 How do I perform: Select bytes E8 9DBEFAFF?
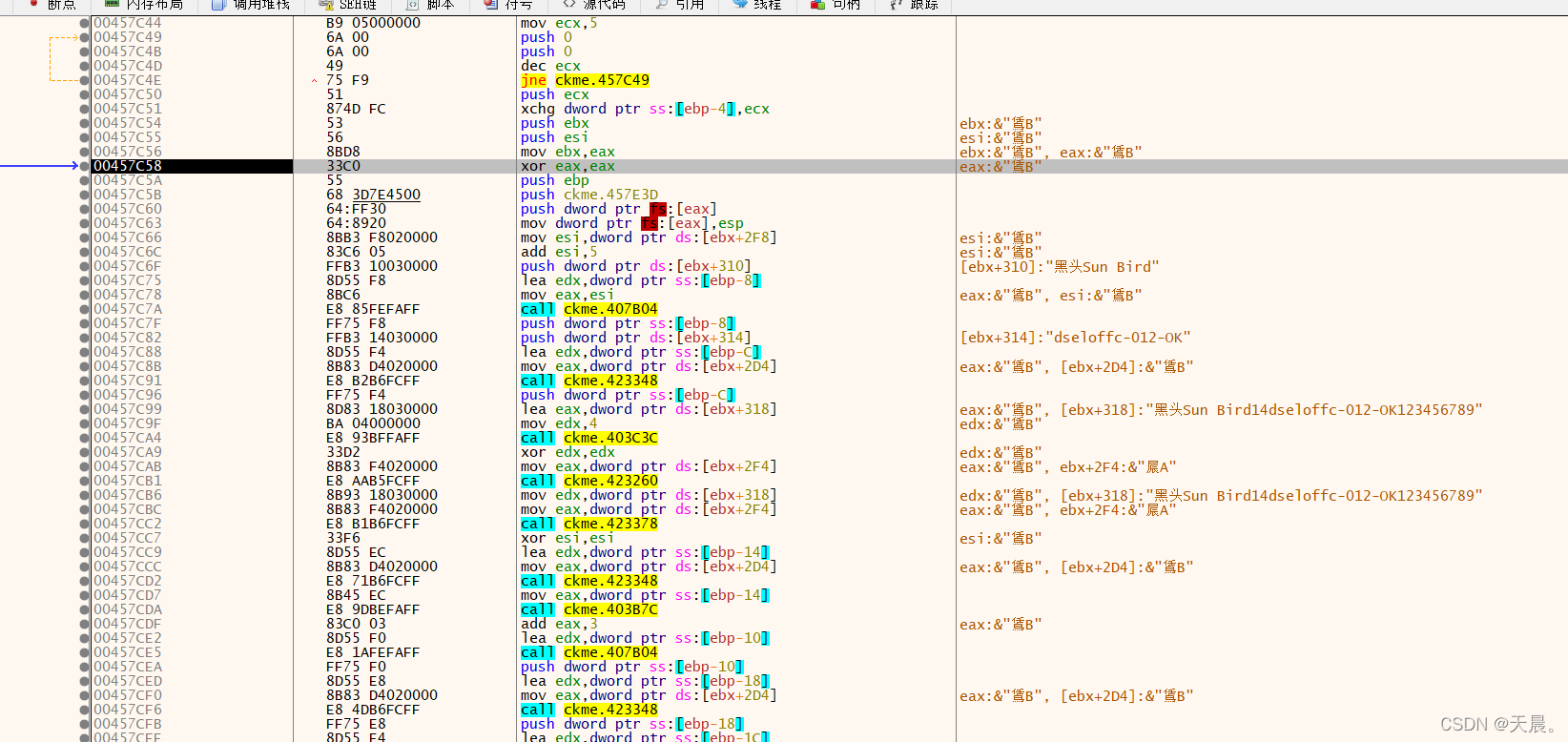373,609
